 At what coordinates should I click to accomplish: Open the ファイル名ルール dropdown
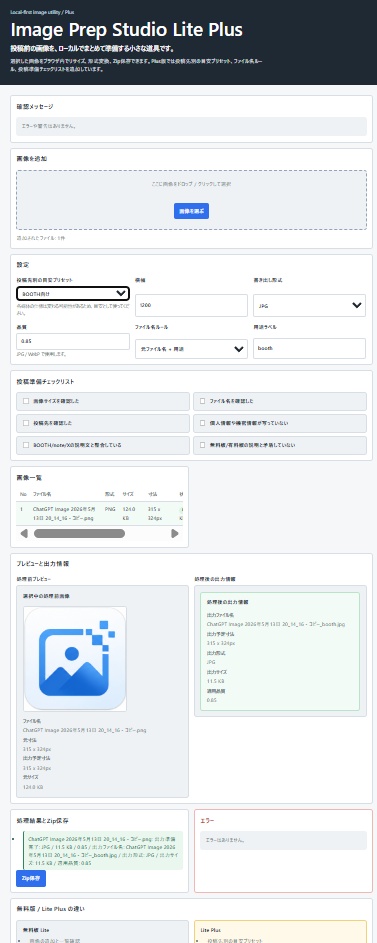pyautogui.click(x=191, y=349)
